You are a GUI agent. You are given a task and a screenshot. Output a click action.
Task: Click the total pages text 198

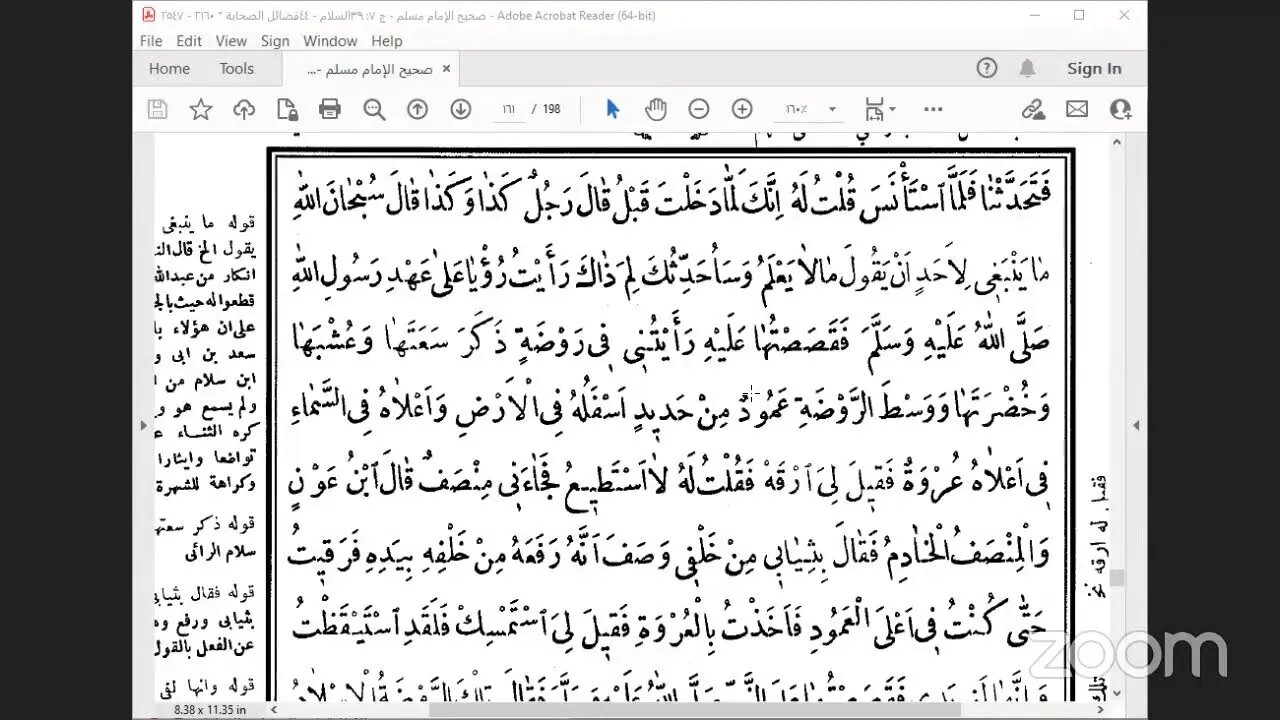[x=551, y=109]
